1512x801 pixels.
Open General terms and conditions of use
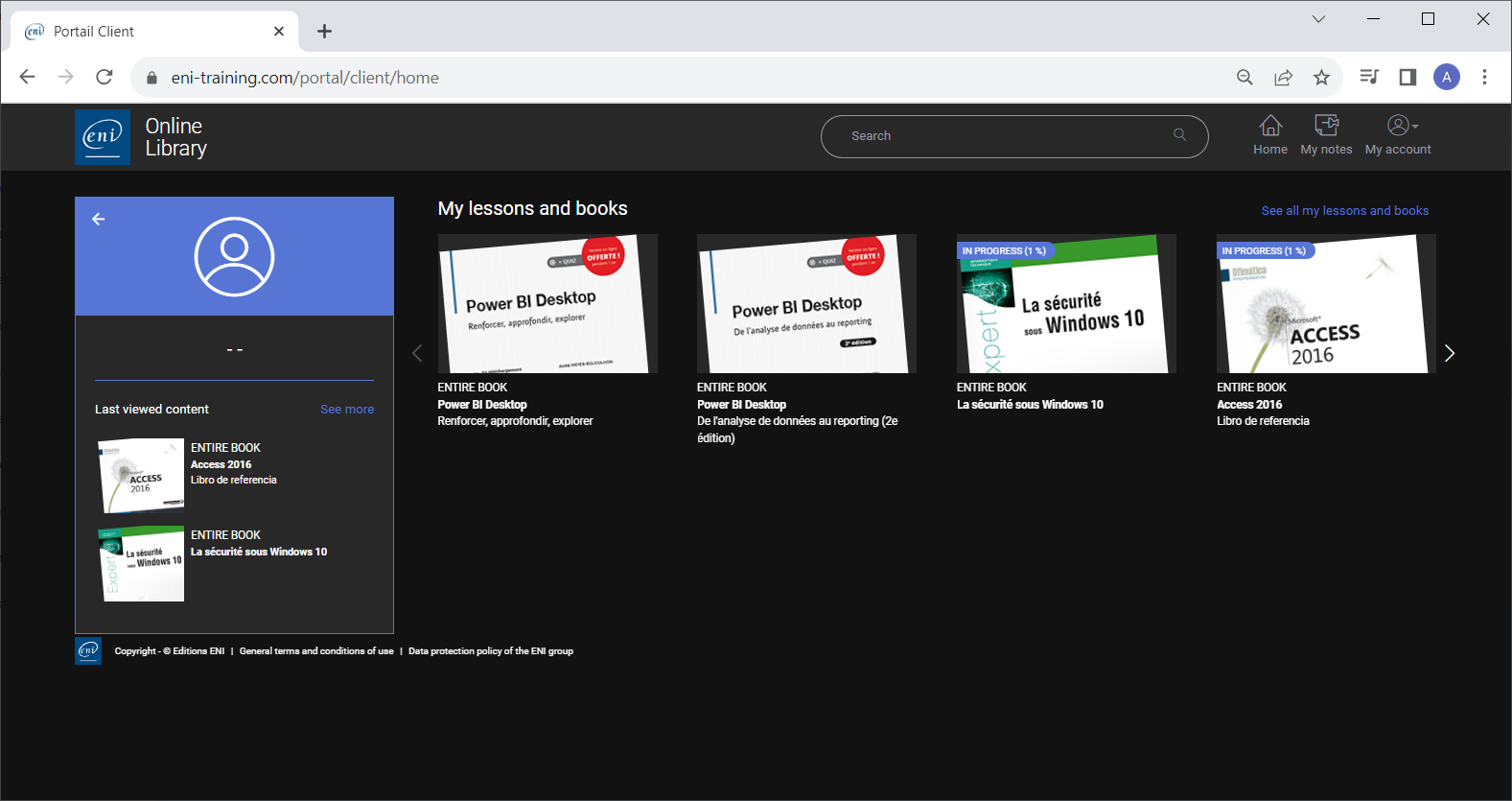coord(316,651)
